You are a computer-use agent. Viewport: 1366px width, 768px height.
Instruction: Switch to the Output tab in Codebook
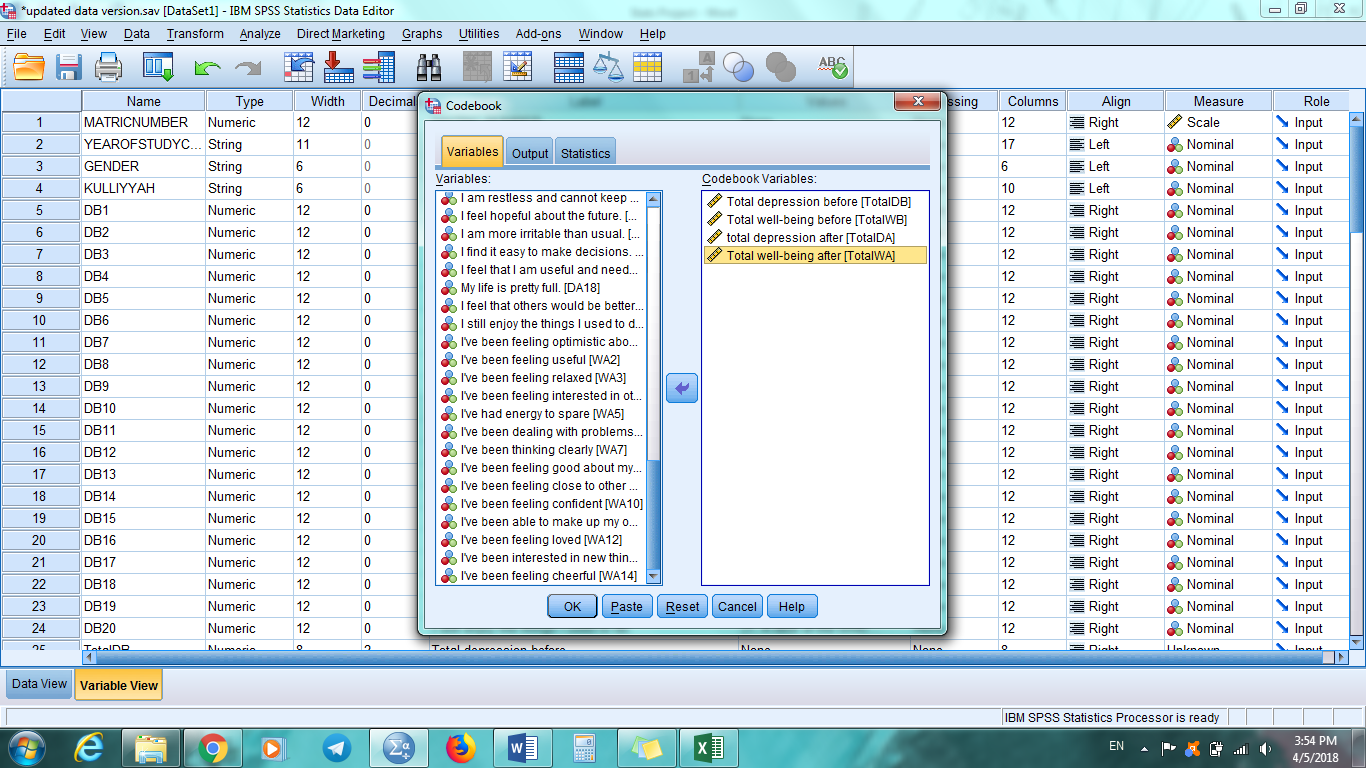tap(529, 152)
